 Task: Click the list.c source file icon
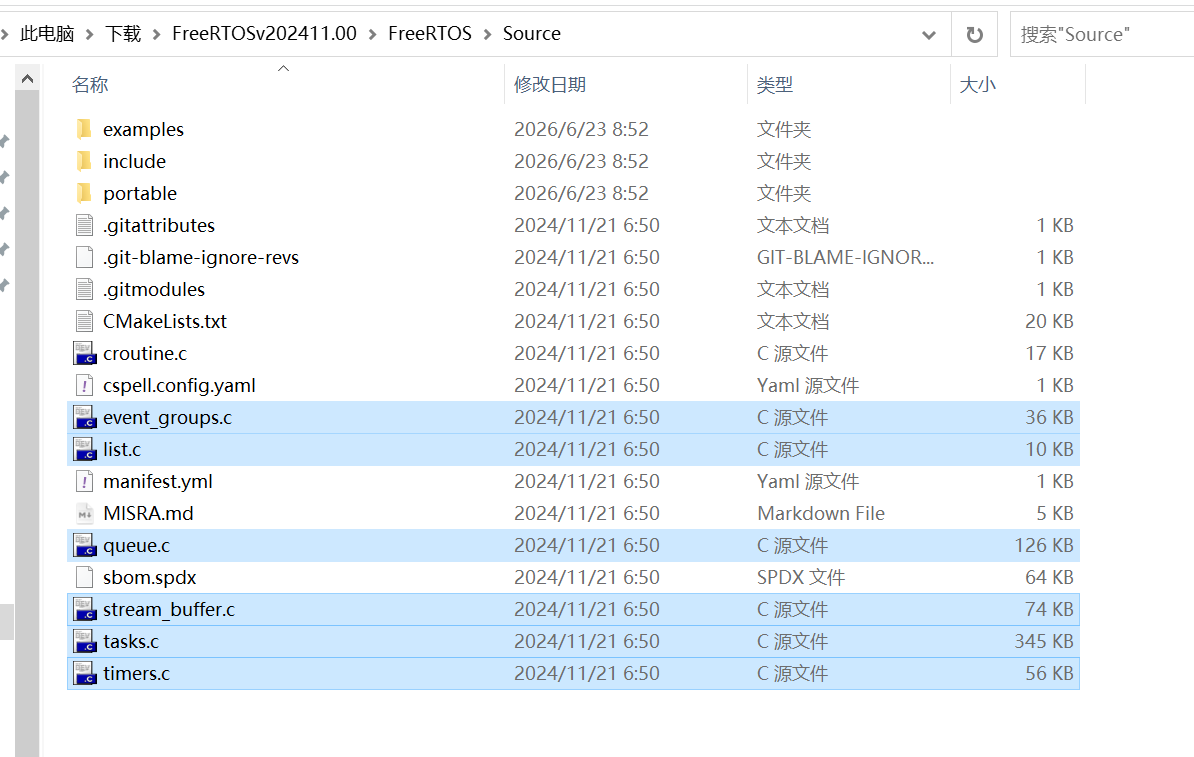tap(85, 449)
